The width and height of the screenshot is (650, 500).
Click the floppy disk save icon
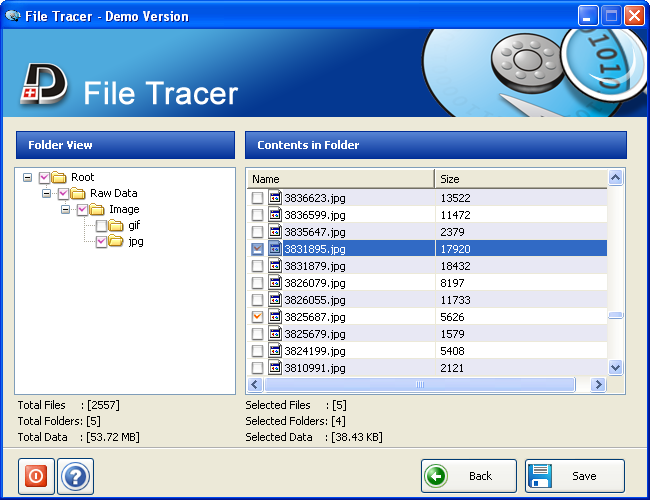point(540,476)
